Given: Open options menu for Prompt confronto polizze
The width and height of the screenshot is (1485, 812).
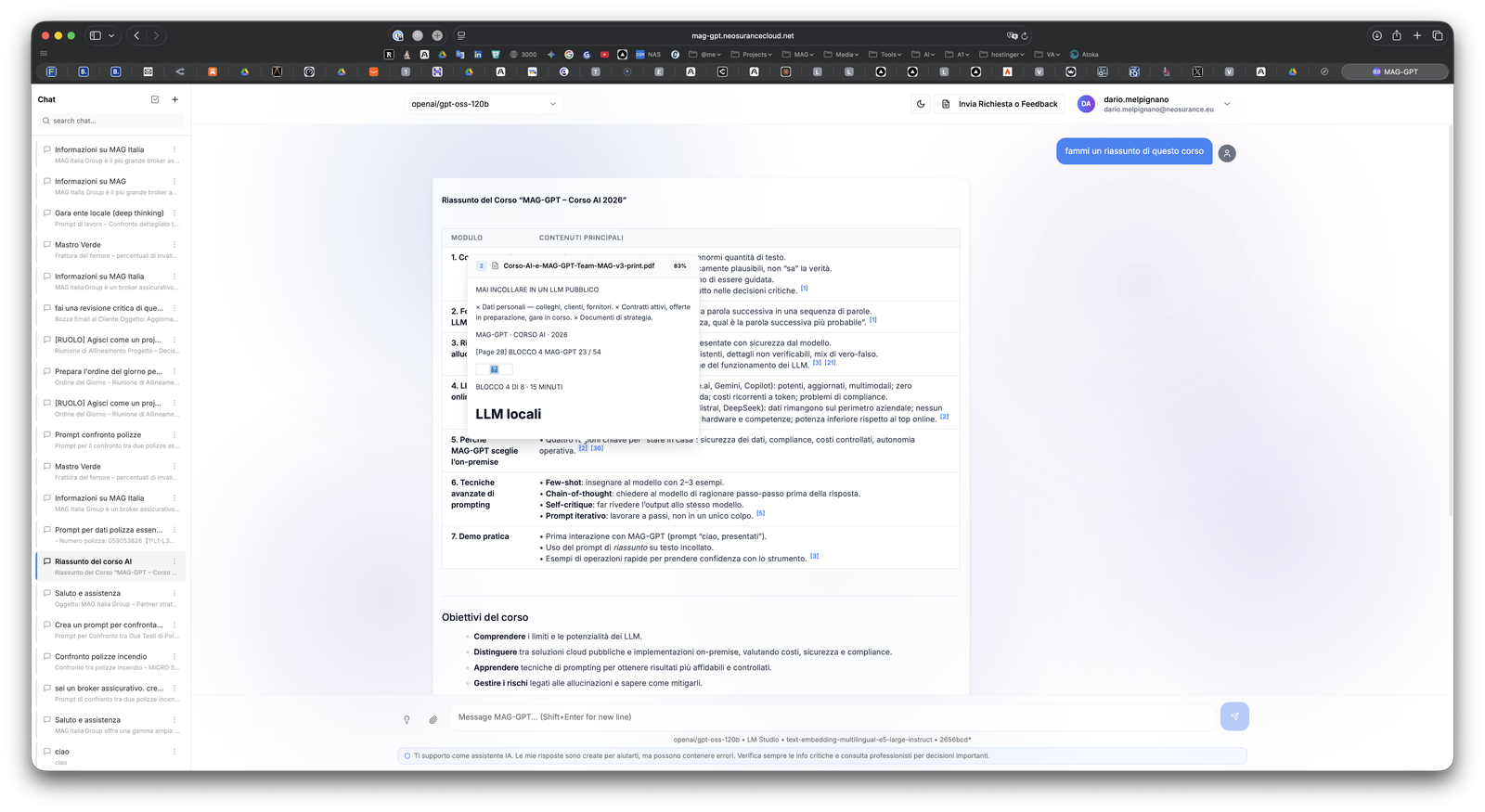Looking at the screenshot, I should click(x=174, y=434).
